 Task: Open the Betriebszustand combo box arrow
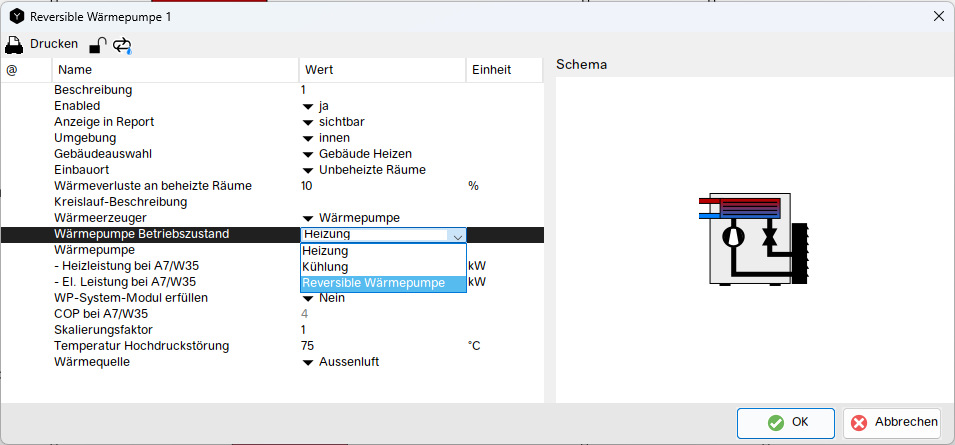point(457,235)
